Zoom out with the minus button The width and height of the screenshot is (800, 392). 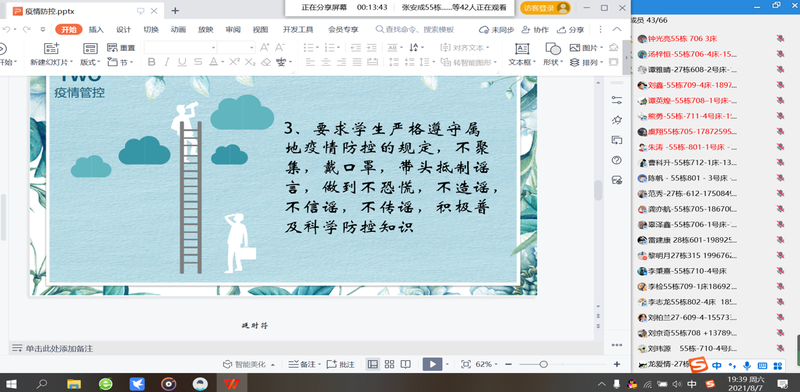(x=508, y=364)
